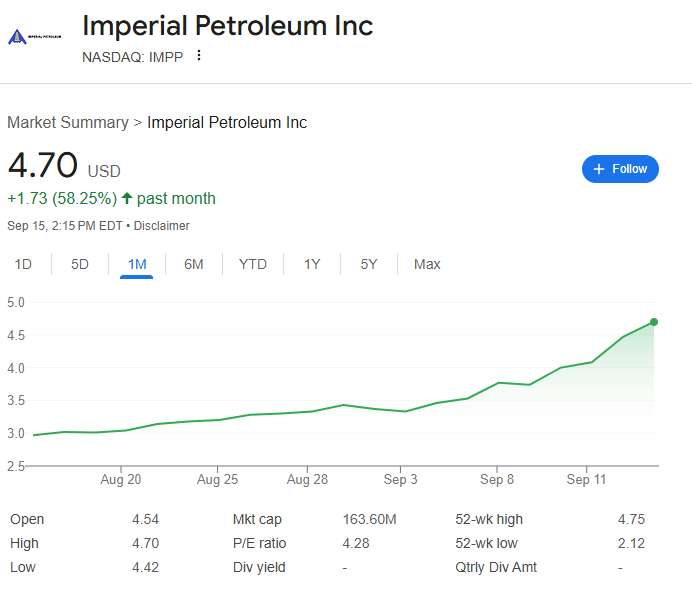The height and width of the screenshot is (593, 692).
Task: Click the Aug 20 axis label
Action: point(120,480)
